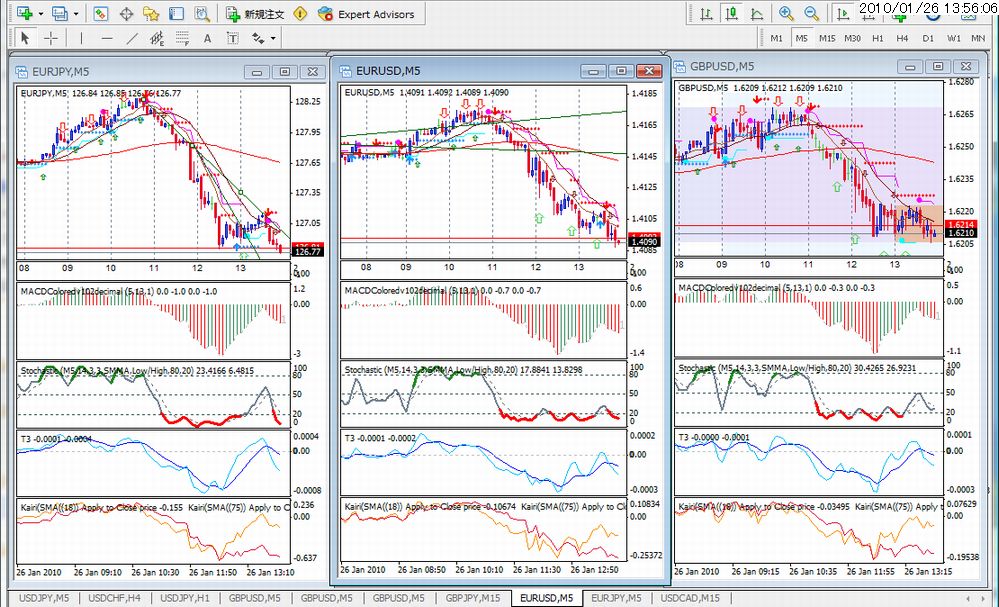Open the Market Watch icon
999x607 pixels.
point(100,13)
